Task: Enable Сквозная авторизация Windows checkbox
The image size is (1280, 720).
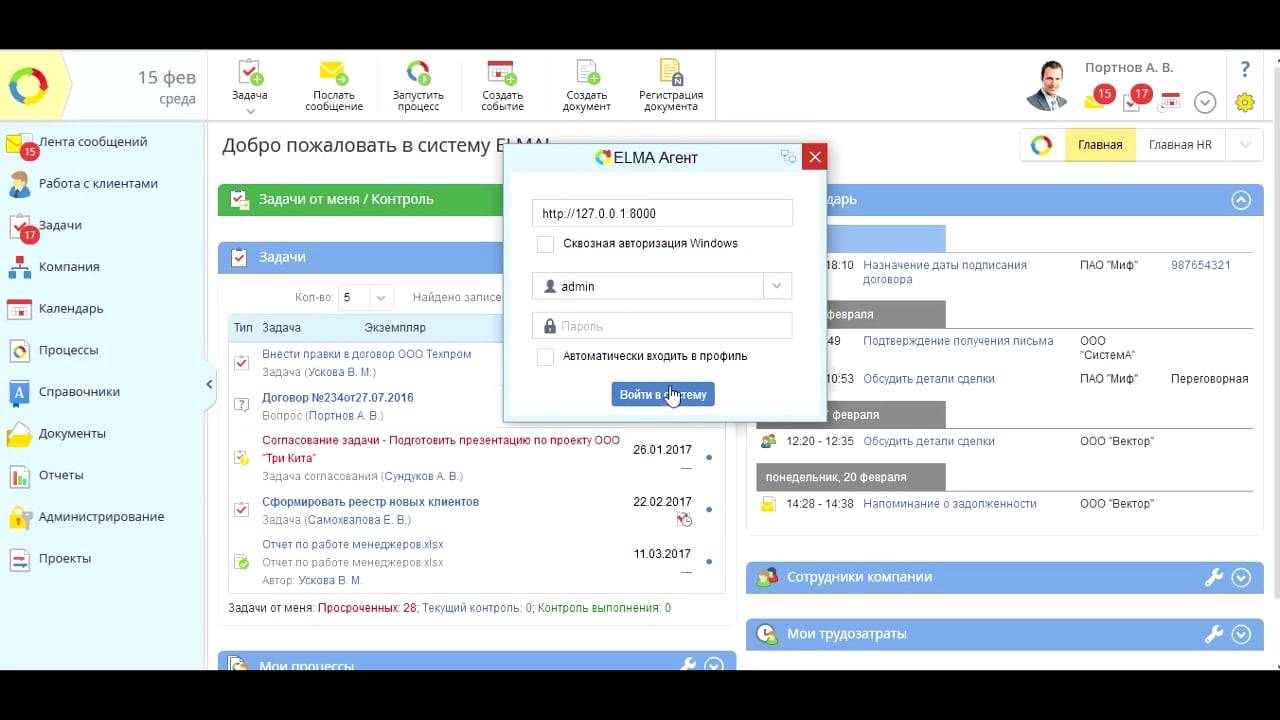Action: [545, 244]
